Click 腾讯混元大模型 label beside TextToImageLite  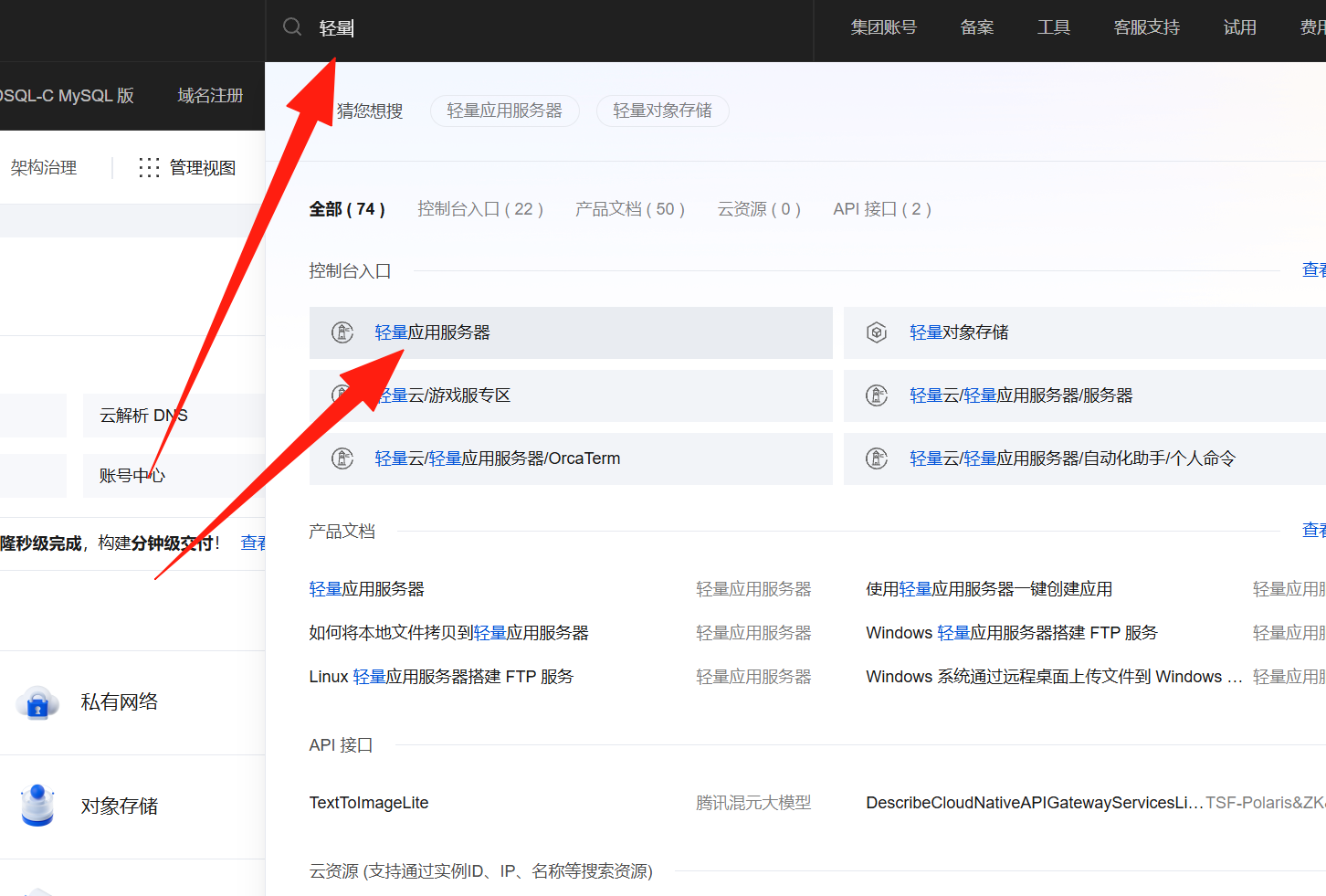[x=753, y=803]
